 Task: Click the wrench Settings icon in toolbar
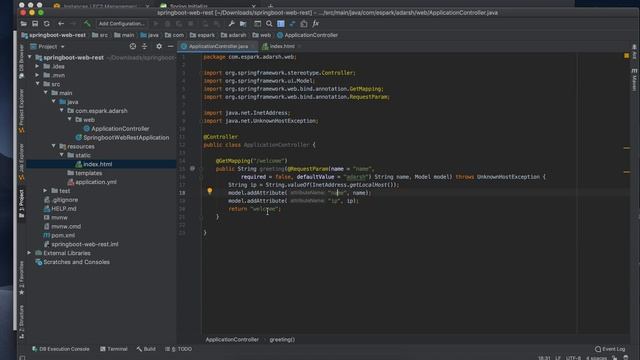[231, 24]
